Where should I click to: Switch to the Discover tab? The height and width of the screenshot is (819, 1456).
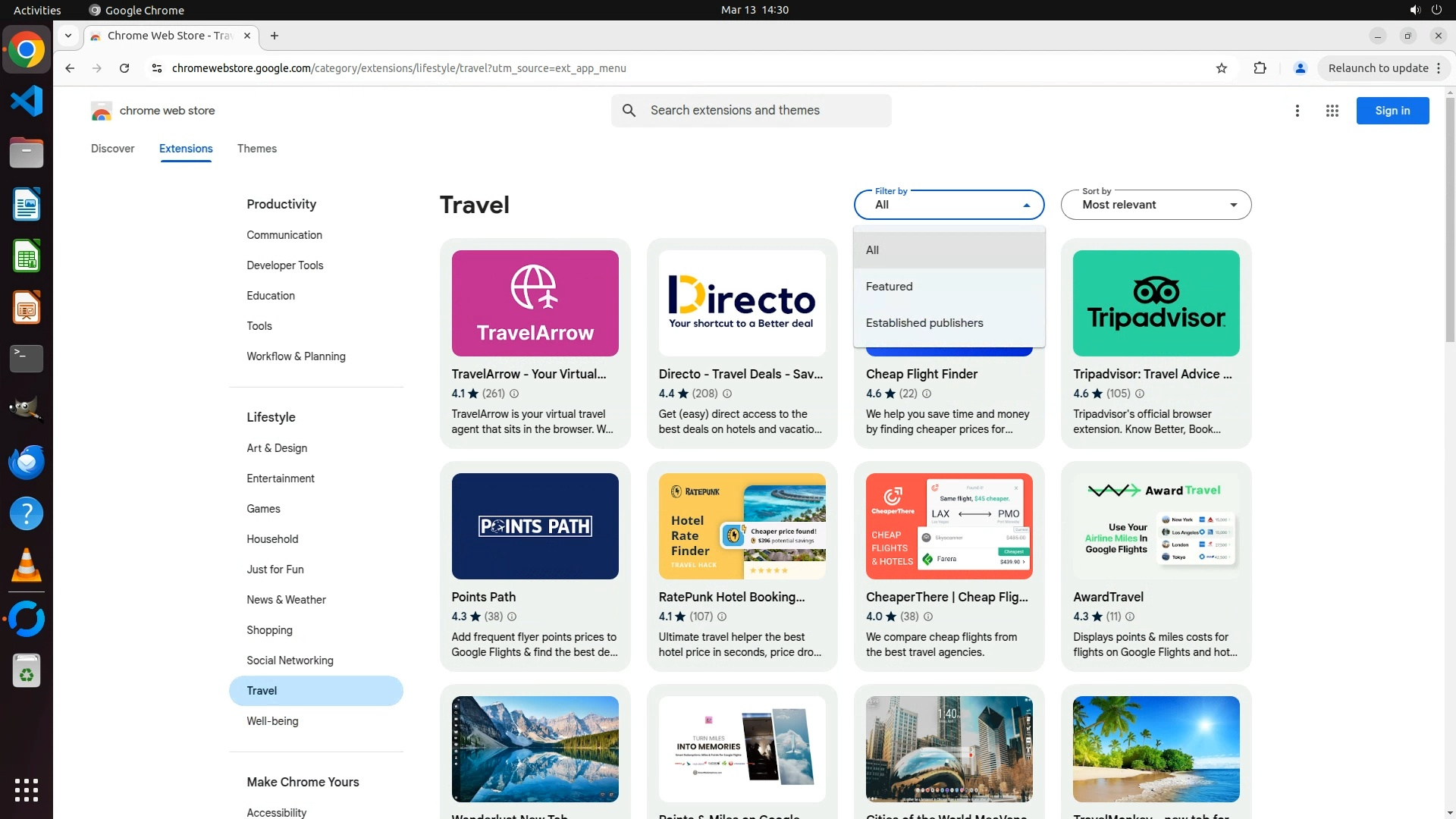[x=112, y=149]
